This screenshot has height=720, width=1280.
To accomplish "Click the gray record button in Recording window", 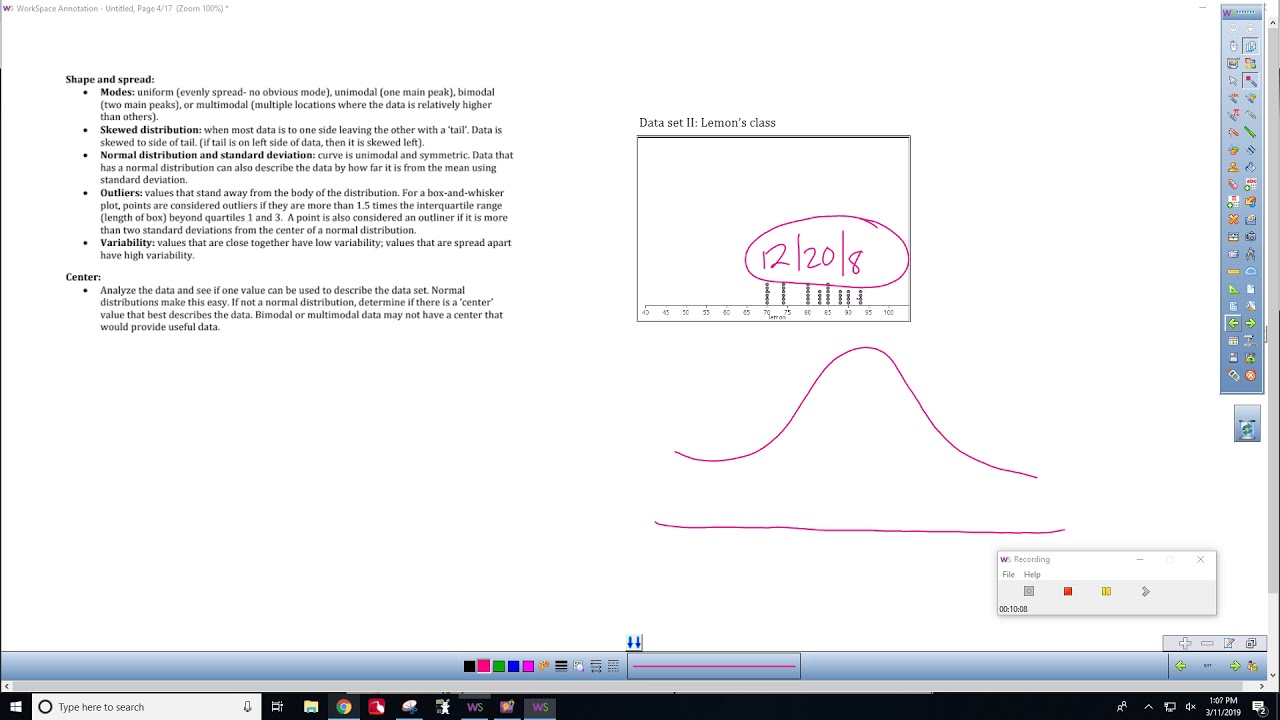I will point(1029,591).
